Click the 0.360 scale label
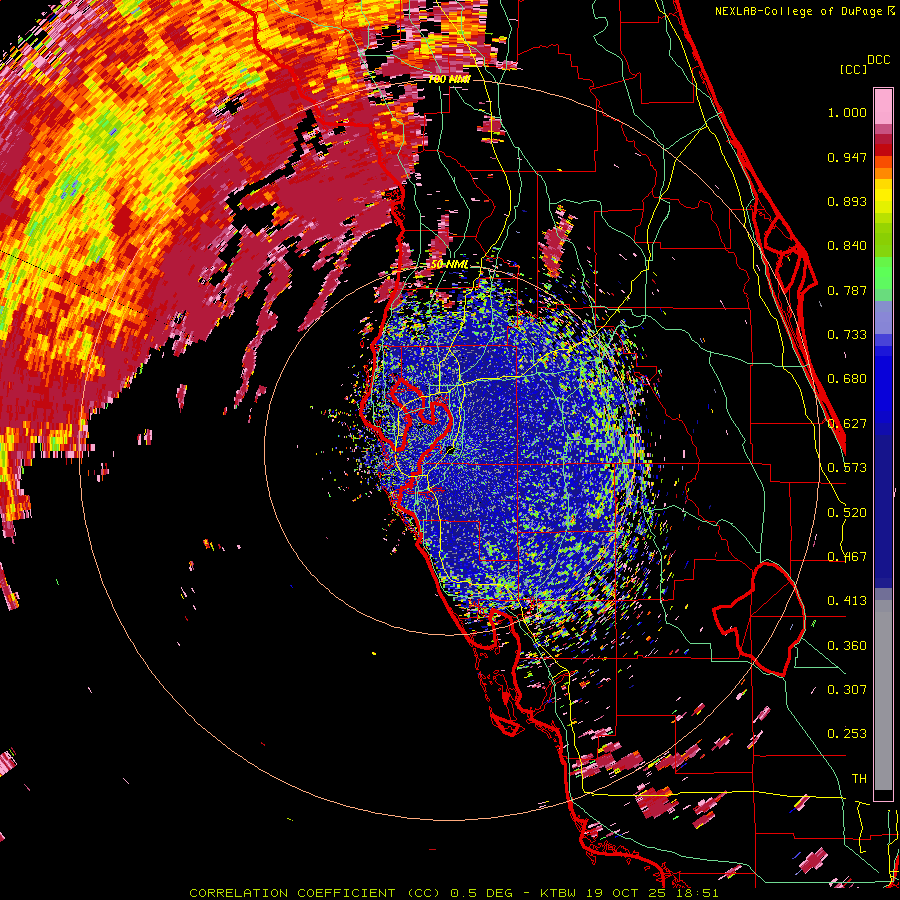 point(847,646)
